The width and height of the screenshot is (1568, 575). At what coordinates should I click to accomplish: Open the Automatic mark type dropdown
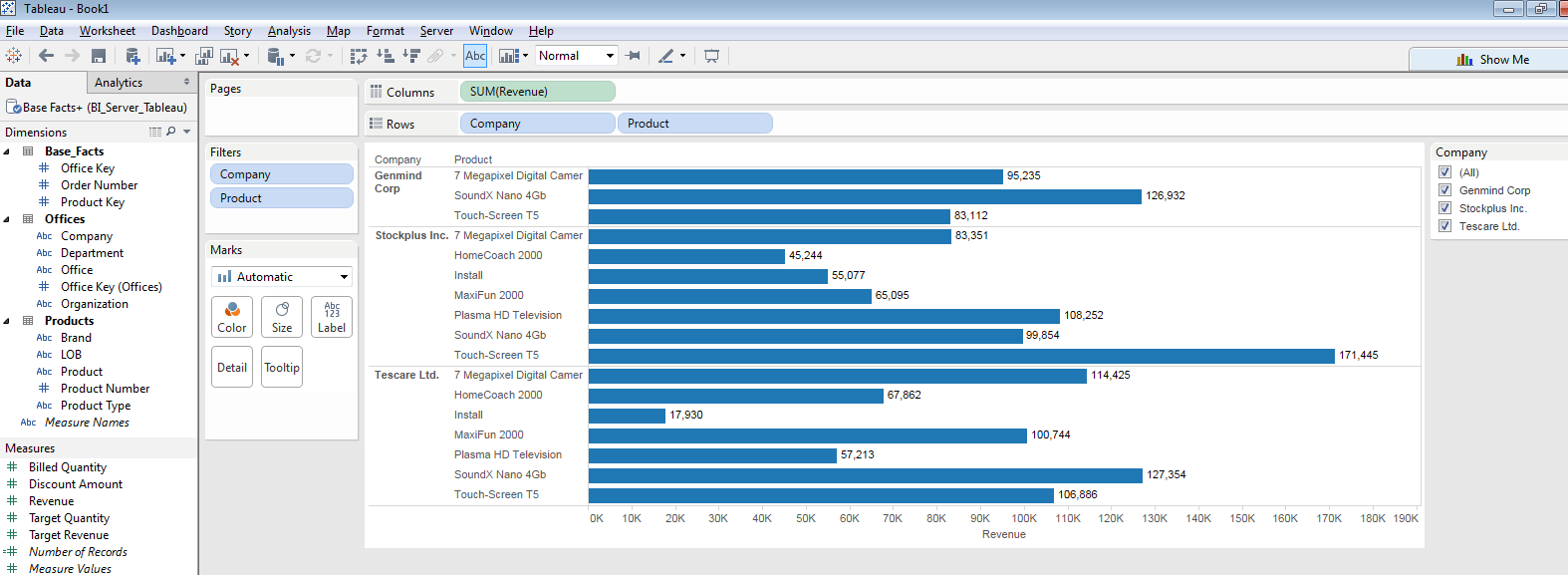coord(283,277)
